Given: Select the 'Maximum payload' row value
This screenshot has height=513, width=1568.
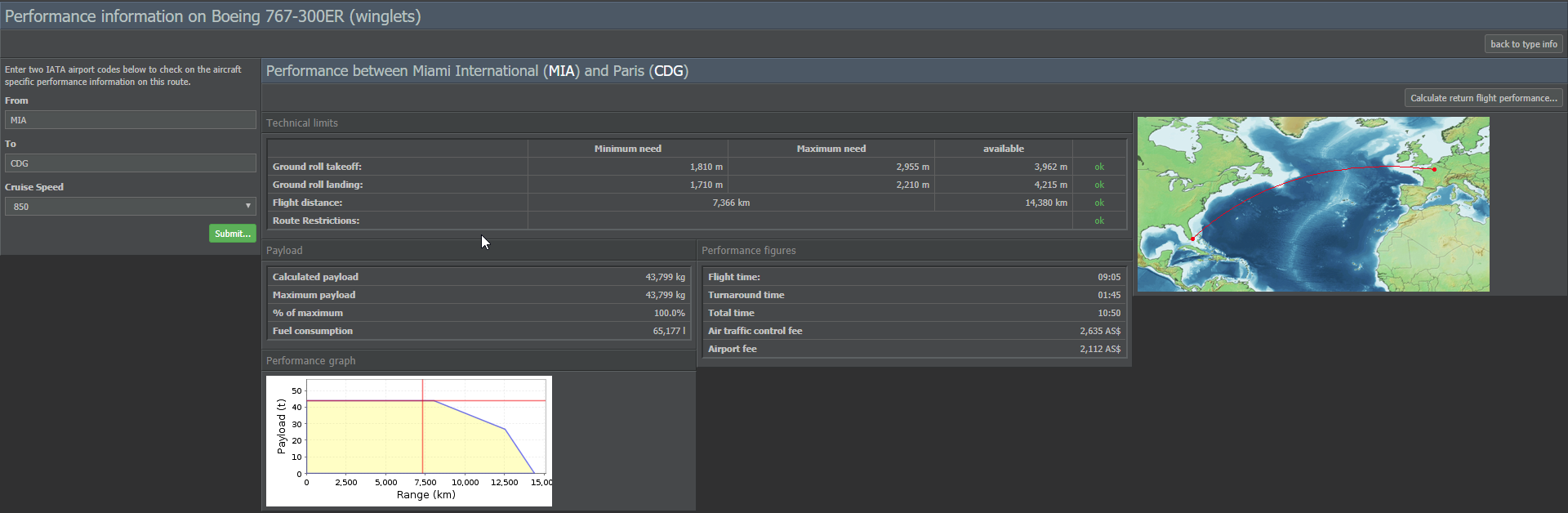Looking at the screenshot, I should pos(665,295).
